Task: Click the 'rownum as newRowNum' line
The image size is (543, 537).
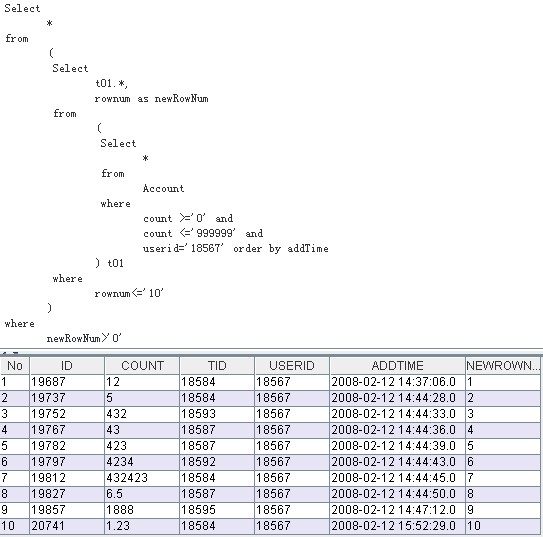Action: [x=151, y=99]
